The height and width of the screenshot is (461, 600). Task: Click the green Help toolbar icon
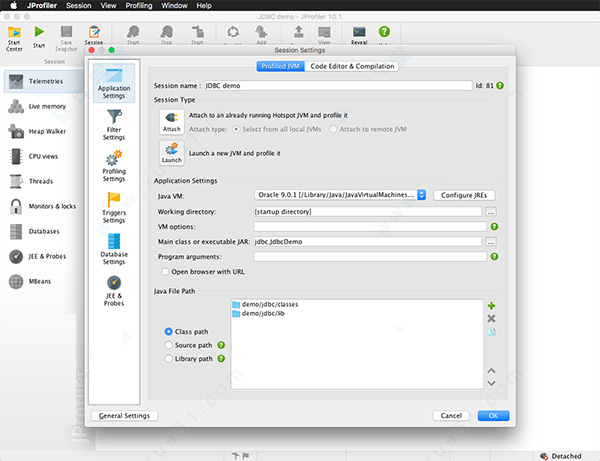tap(384, 32)
